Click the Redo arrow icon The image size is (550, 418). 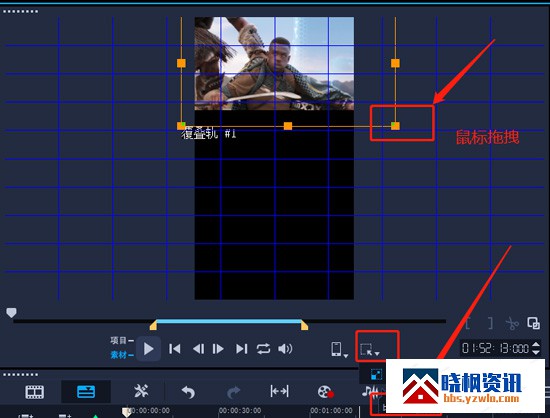(234, 392)
